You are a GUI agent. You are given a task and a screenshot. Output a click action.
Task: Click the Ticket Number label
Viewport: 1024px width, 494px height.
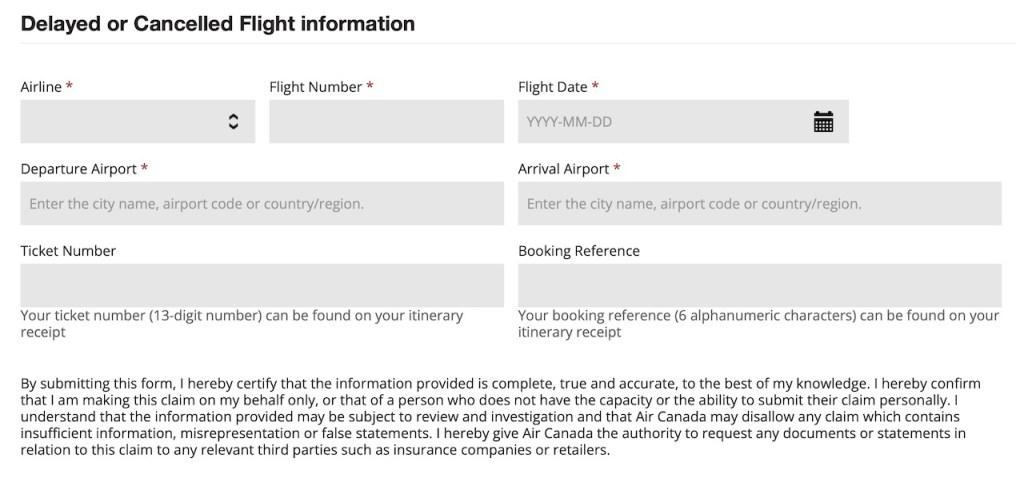[x=68, y=251]
